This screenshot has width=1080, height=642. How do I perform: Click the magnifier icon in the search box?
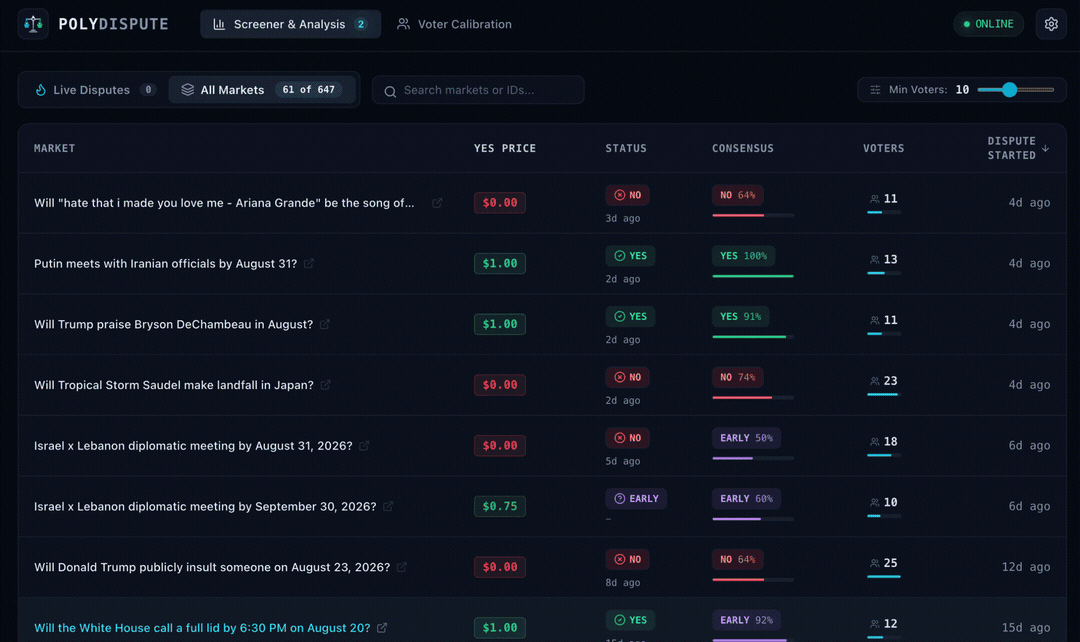390,91
